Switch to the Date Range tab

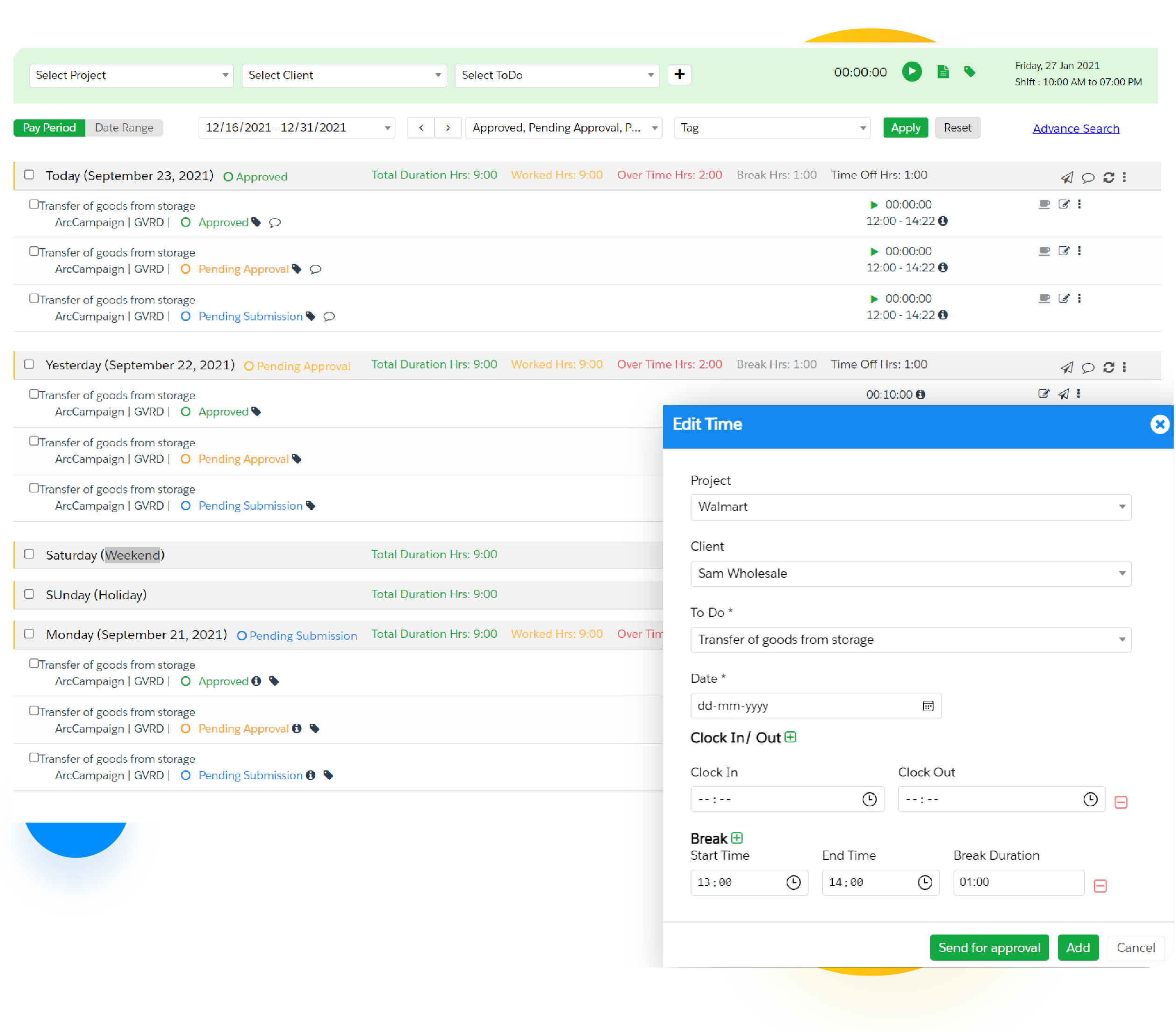pos(125,128)
